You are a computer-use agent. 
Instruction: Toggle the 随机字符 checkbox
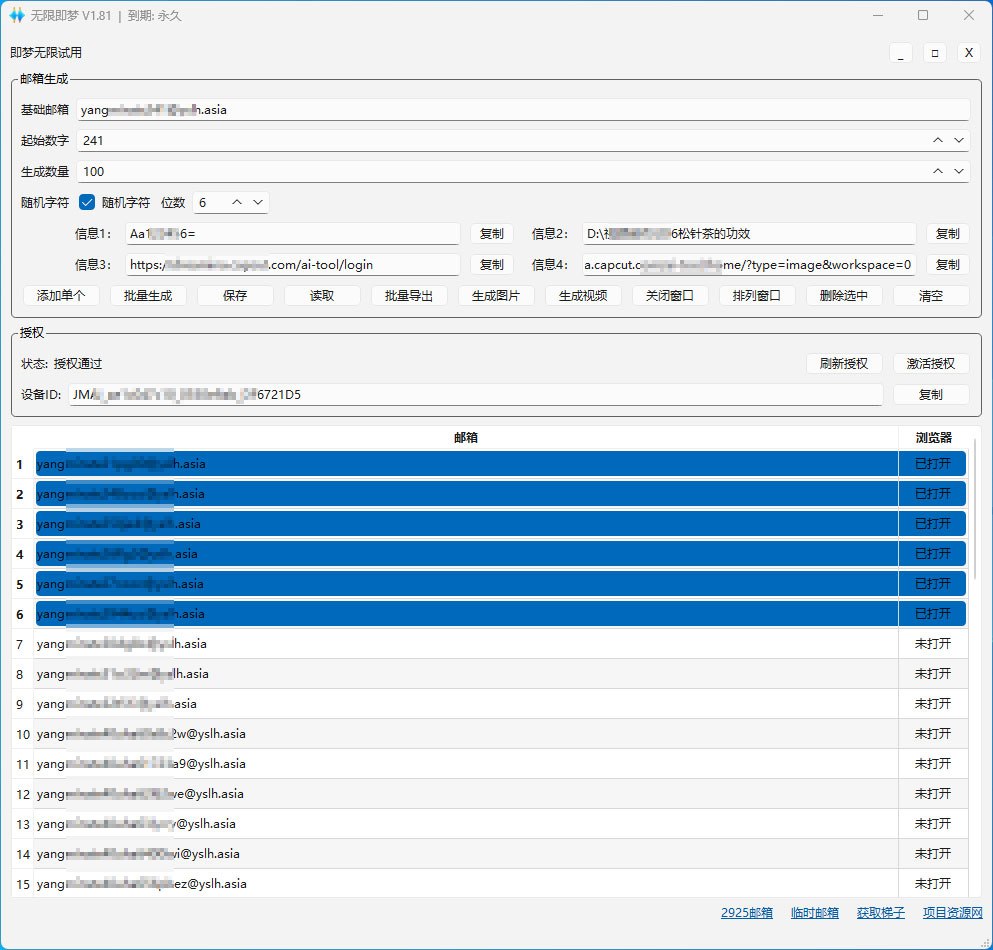87,202
